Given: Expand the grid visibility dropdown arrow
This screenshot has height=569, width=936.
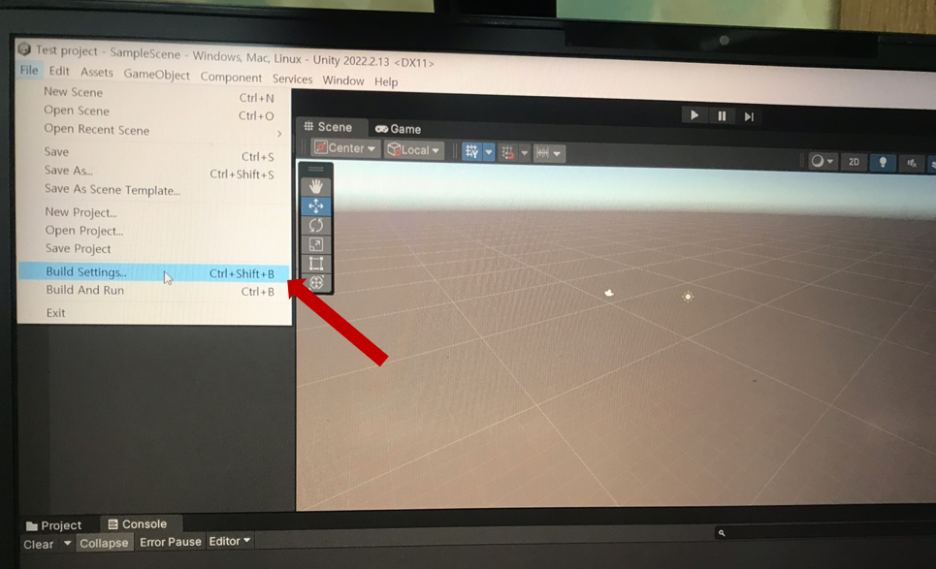Looking at the screenshot, I should [489, 152].
